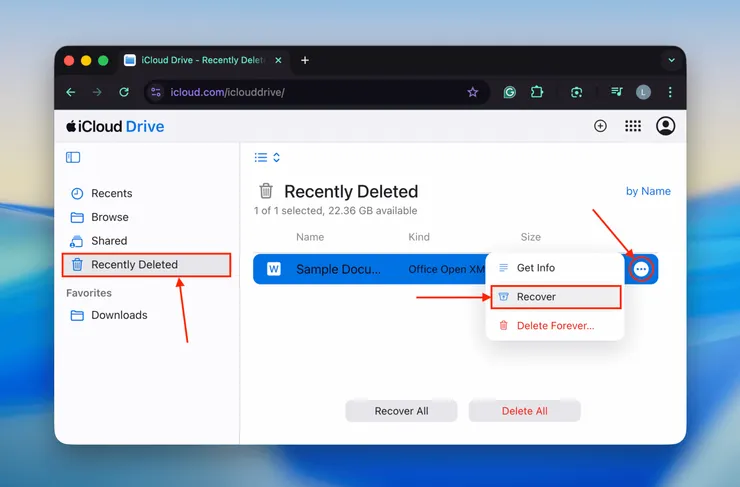Click the Favorites section heading

[x=89, y=293]
